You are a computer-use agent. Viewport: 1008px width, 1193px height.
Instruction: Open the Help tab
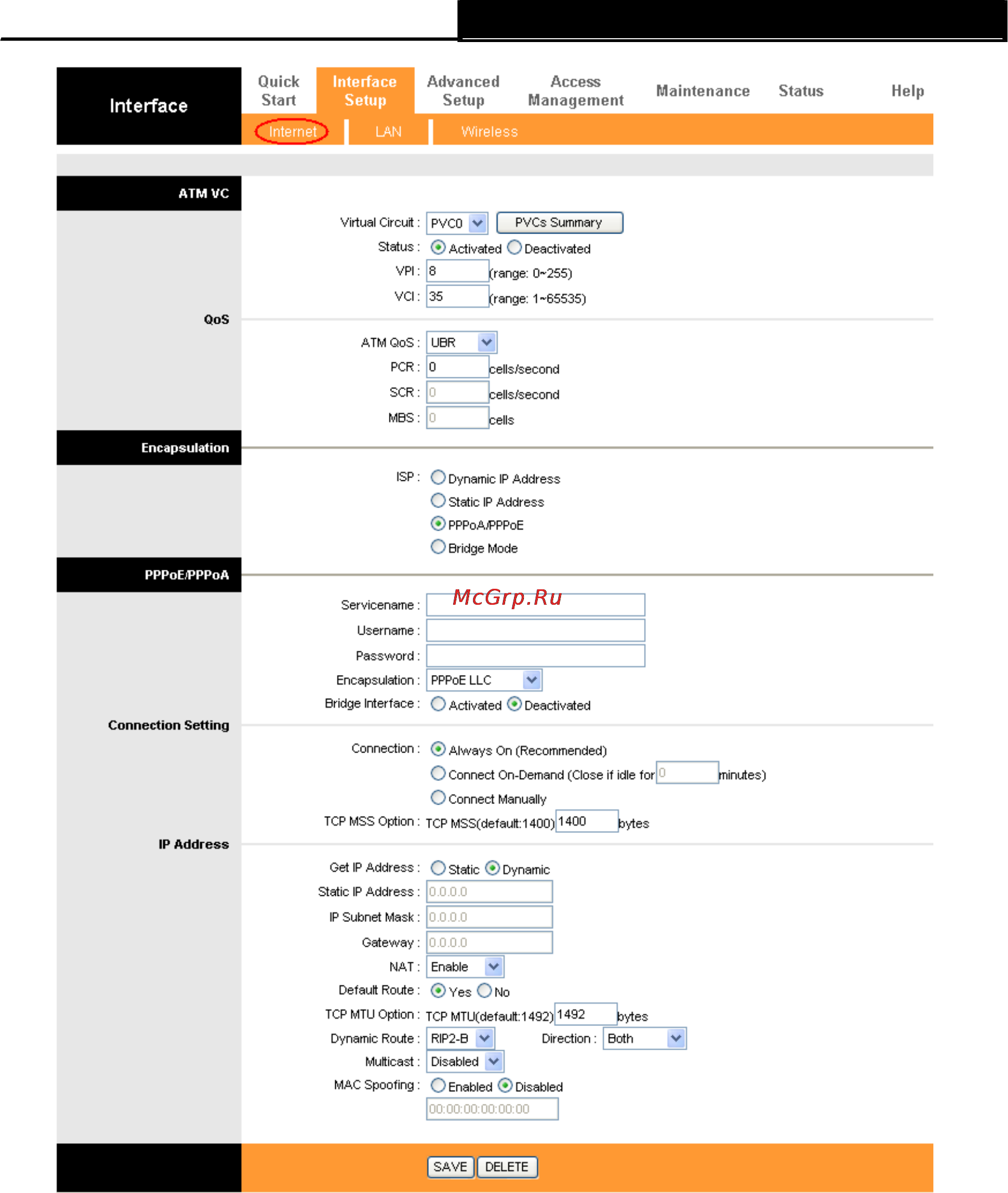tap(907, 90)
